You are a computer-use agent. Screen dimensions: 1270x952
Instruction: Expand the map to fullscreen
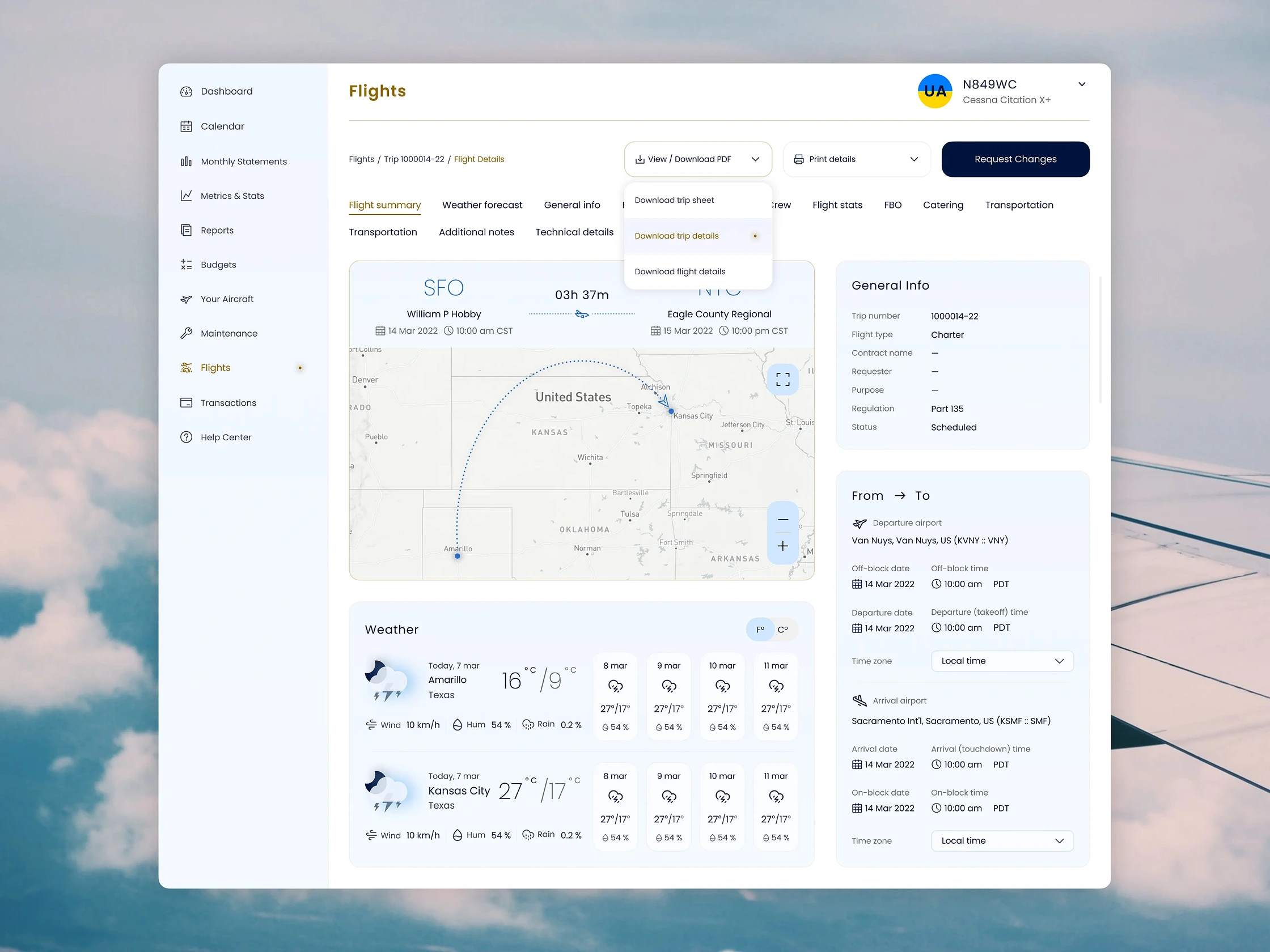tap(782, 379)
